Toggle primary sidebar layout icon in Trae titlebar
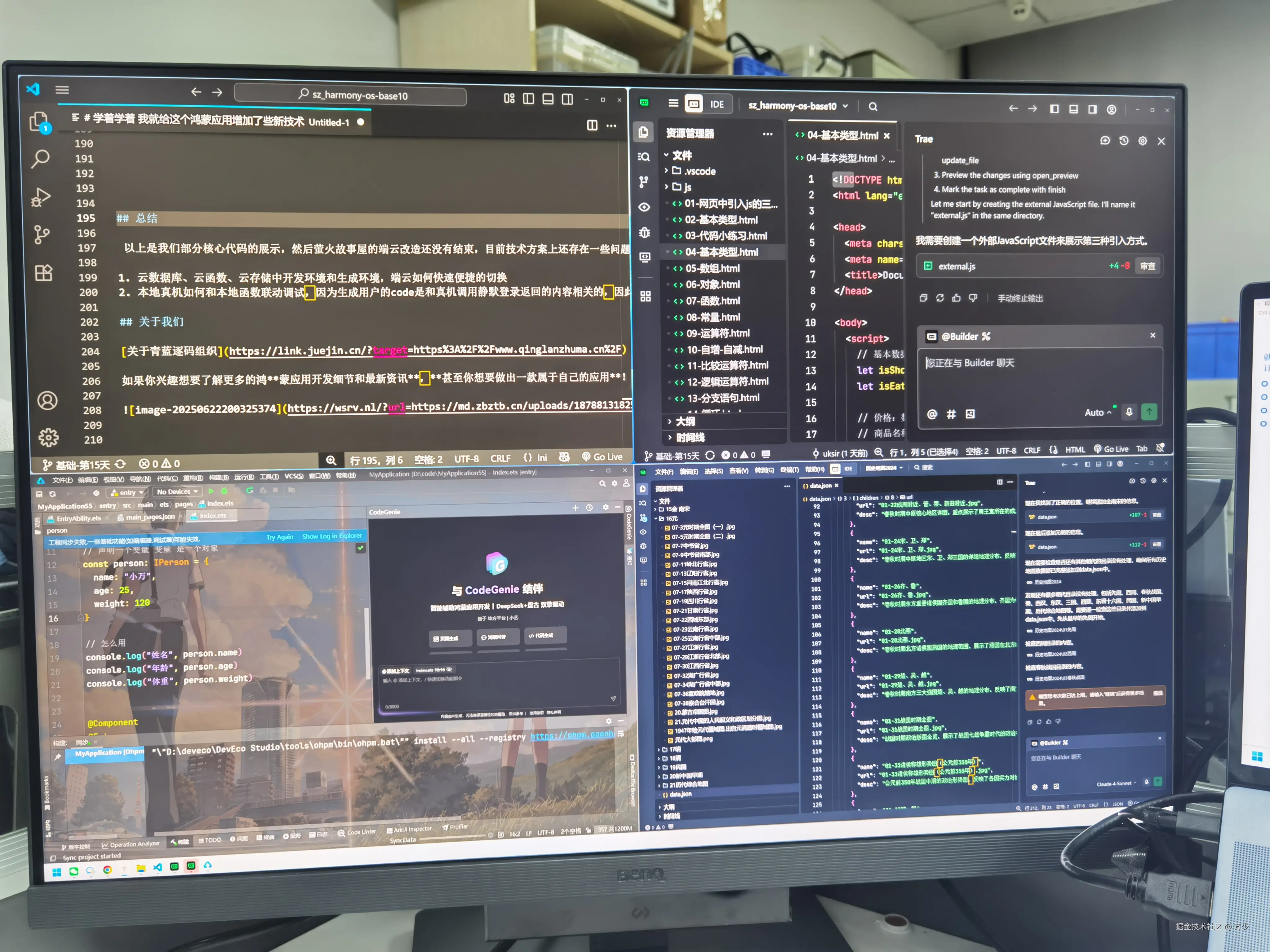Viewport: 1270px width, 952px height. [1054, 109]
